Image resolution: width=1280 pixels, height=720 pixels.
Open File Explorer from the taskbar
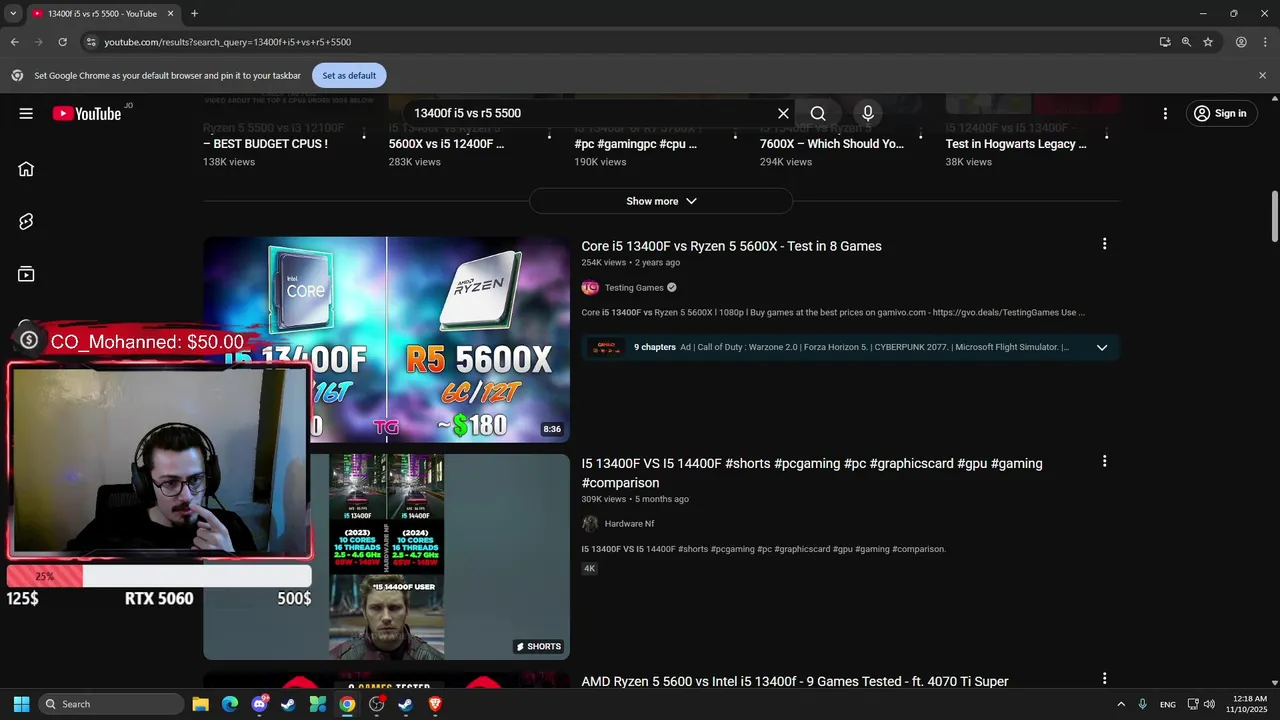[200, 704]
